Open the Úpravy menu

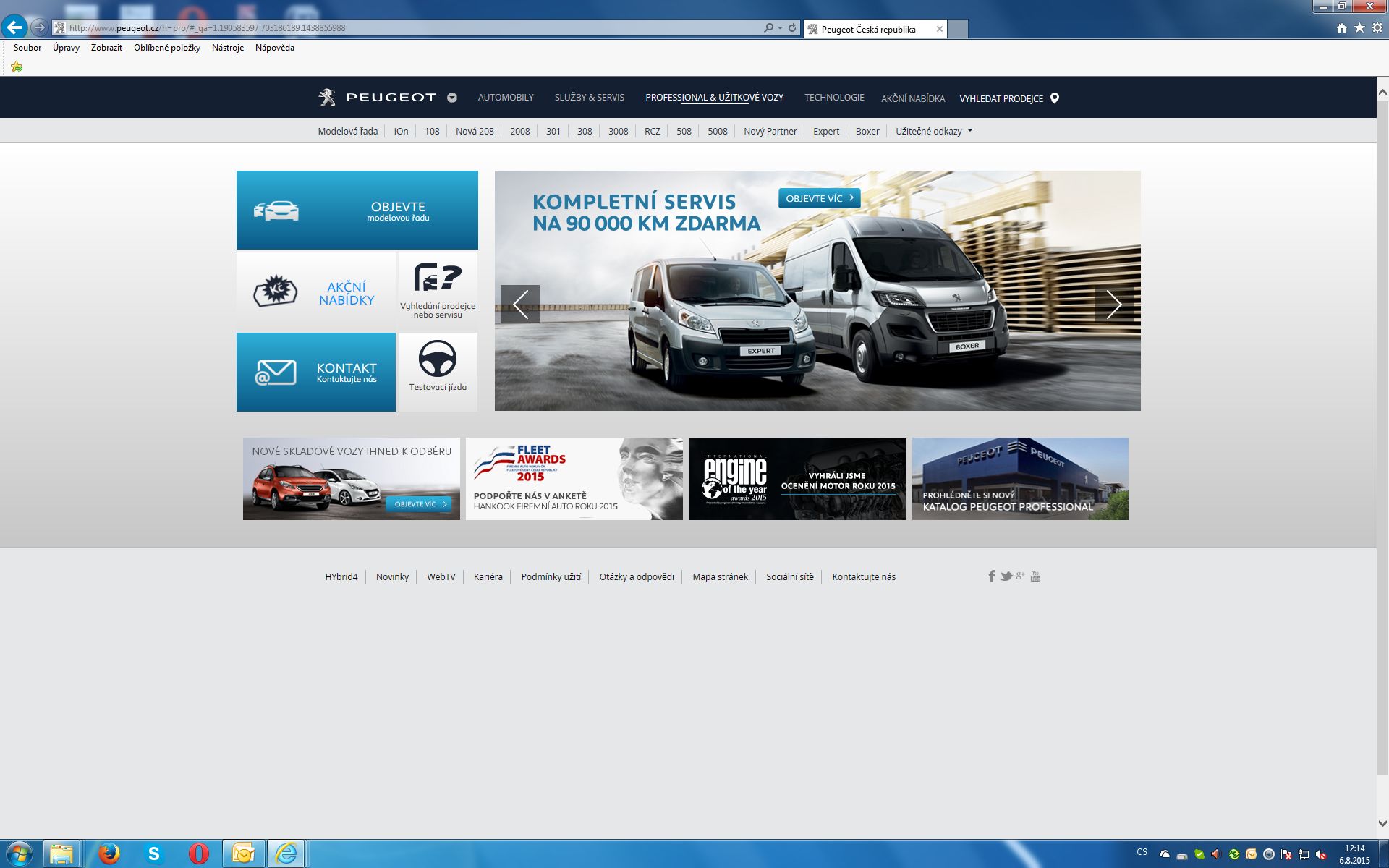[66, 48]
